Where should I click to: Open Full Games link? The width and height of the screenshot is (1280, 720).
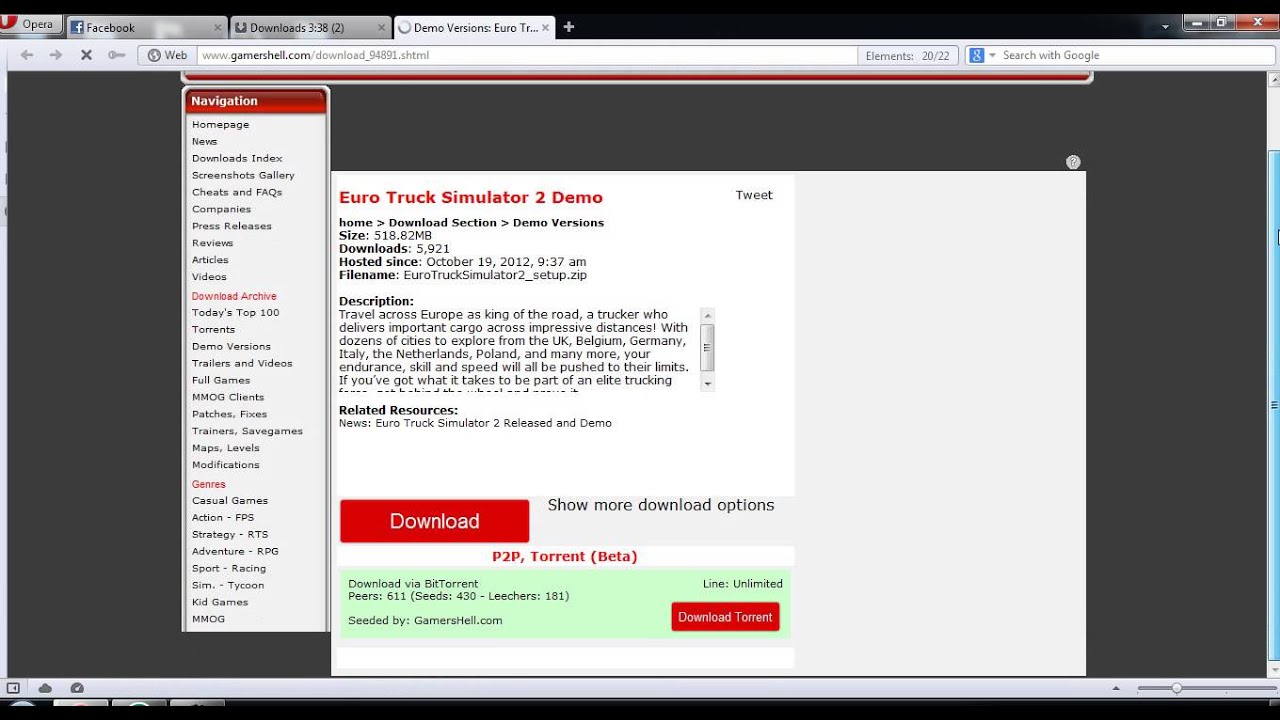221,381
